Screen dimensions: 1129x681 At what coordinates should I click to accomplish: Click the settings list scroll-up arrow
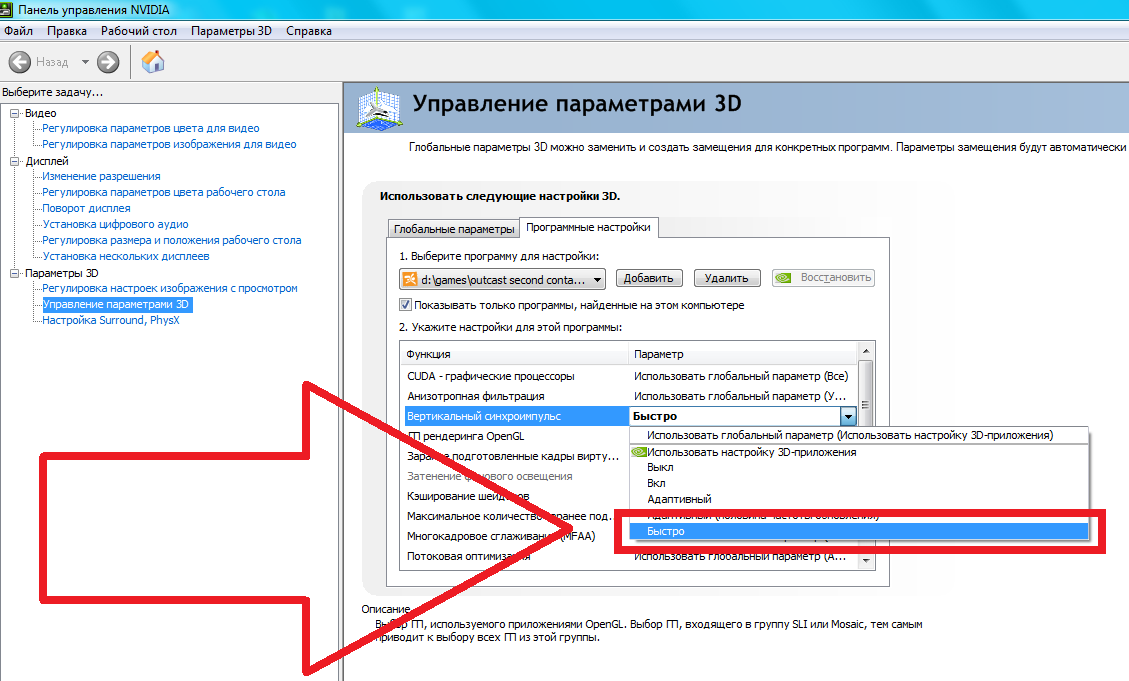[x=866, y=351]
